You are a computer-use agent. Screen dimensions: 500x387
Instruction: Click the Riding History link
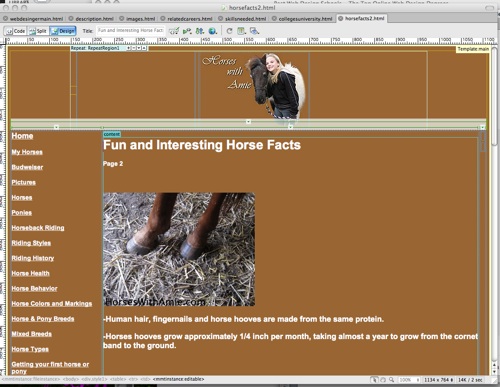coord(33,258)
